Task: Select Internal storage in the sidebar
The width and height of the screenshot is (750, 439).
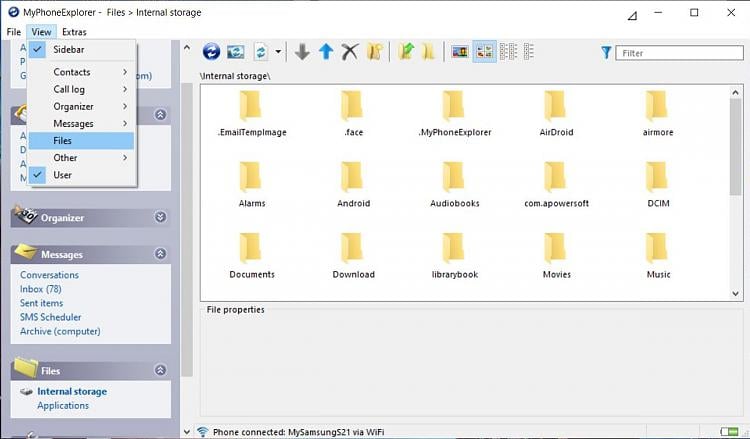Action: [72, 391]
